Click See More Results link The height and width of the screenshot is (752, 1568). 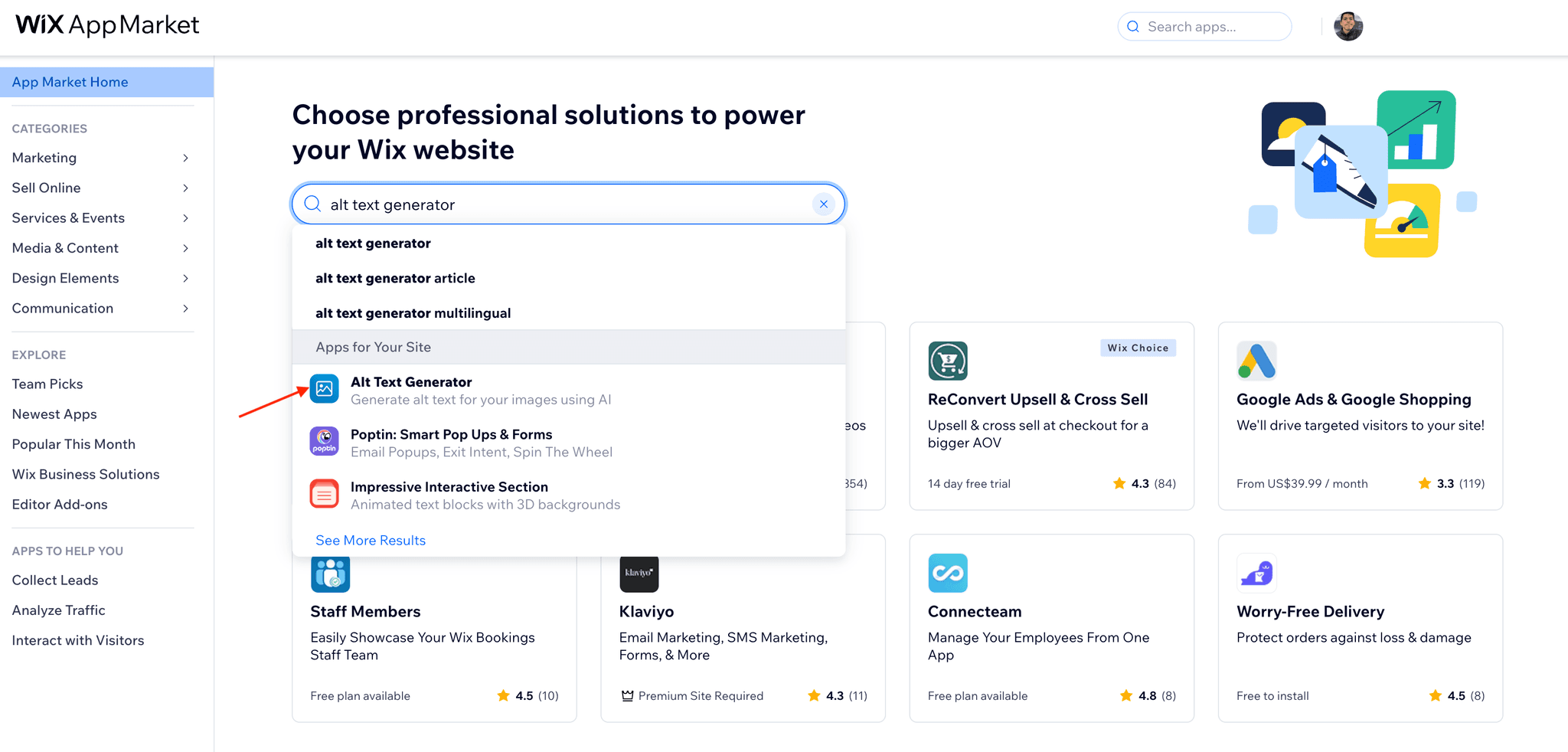(x=371, y=541)
